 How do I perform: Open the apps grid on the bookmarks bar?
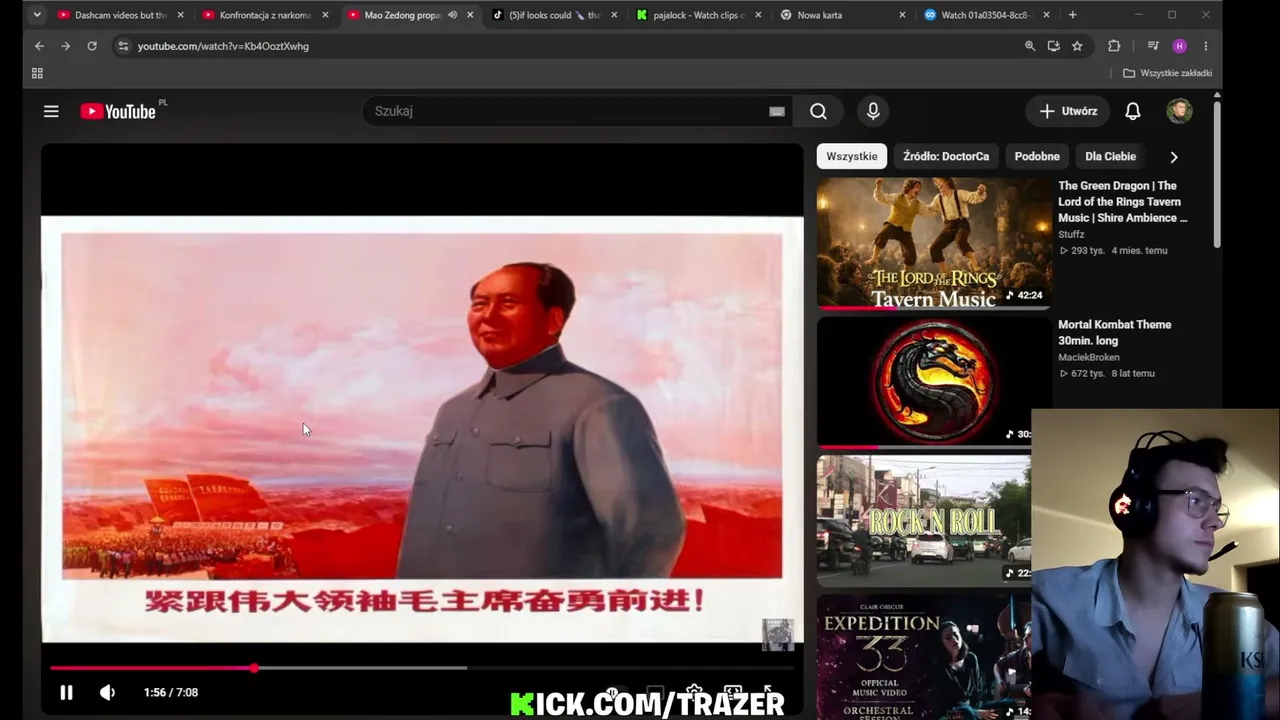37,73
